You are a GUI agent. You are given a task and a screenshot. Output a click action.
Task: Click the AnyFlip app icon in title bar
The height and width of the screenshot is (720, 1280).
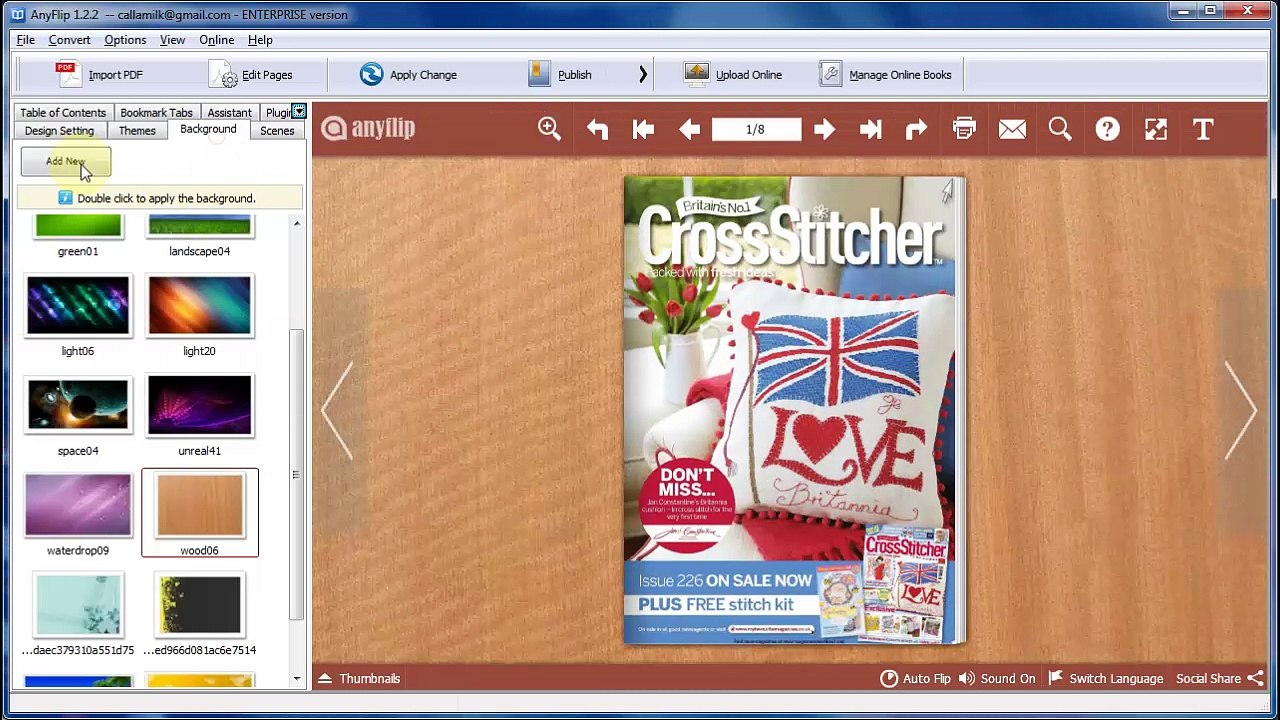coord(17,14)
